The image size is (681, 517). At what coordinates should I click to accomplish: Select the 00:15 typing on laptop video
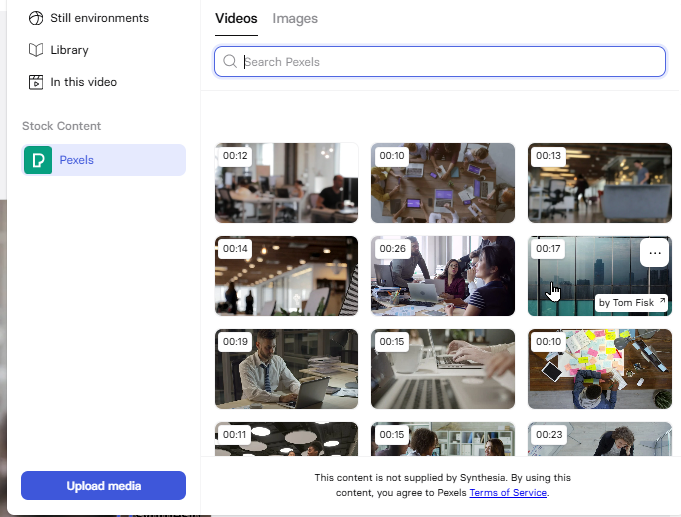point(443,370)
